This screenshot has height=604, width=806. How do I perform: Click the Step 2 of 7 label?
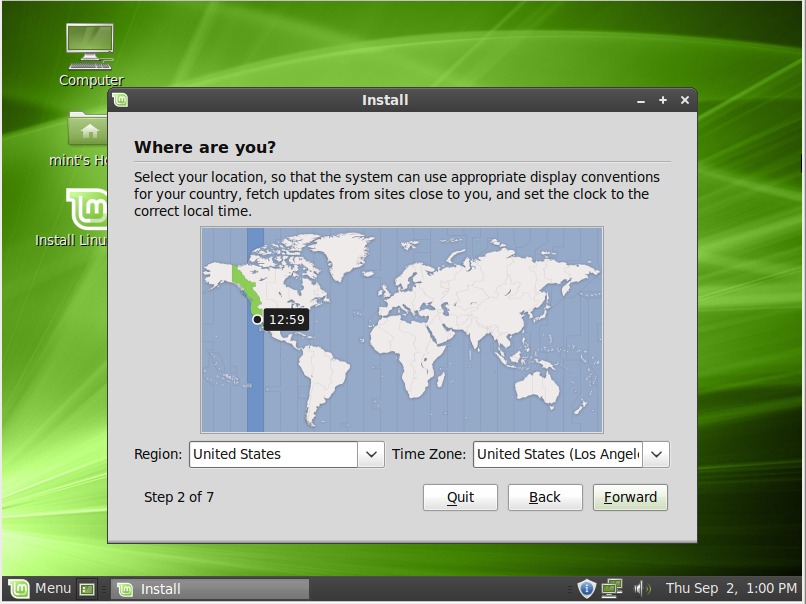[x=179, y=497]
